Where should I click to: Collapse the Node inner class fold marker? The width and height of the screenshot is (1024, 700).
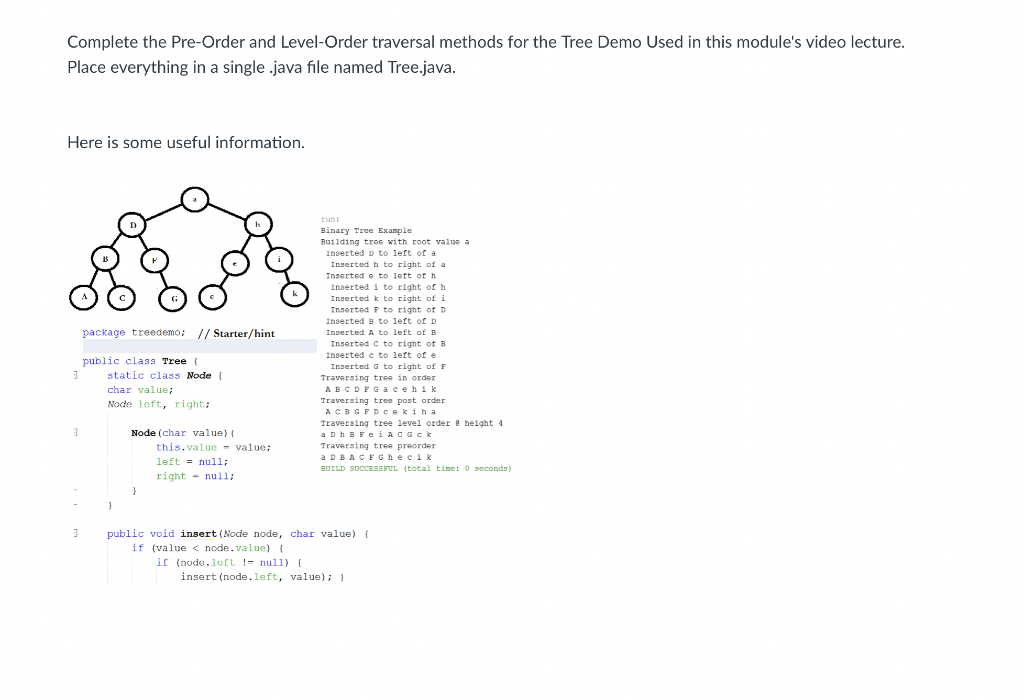(x=75, y=374)
